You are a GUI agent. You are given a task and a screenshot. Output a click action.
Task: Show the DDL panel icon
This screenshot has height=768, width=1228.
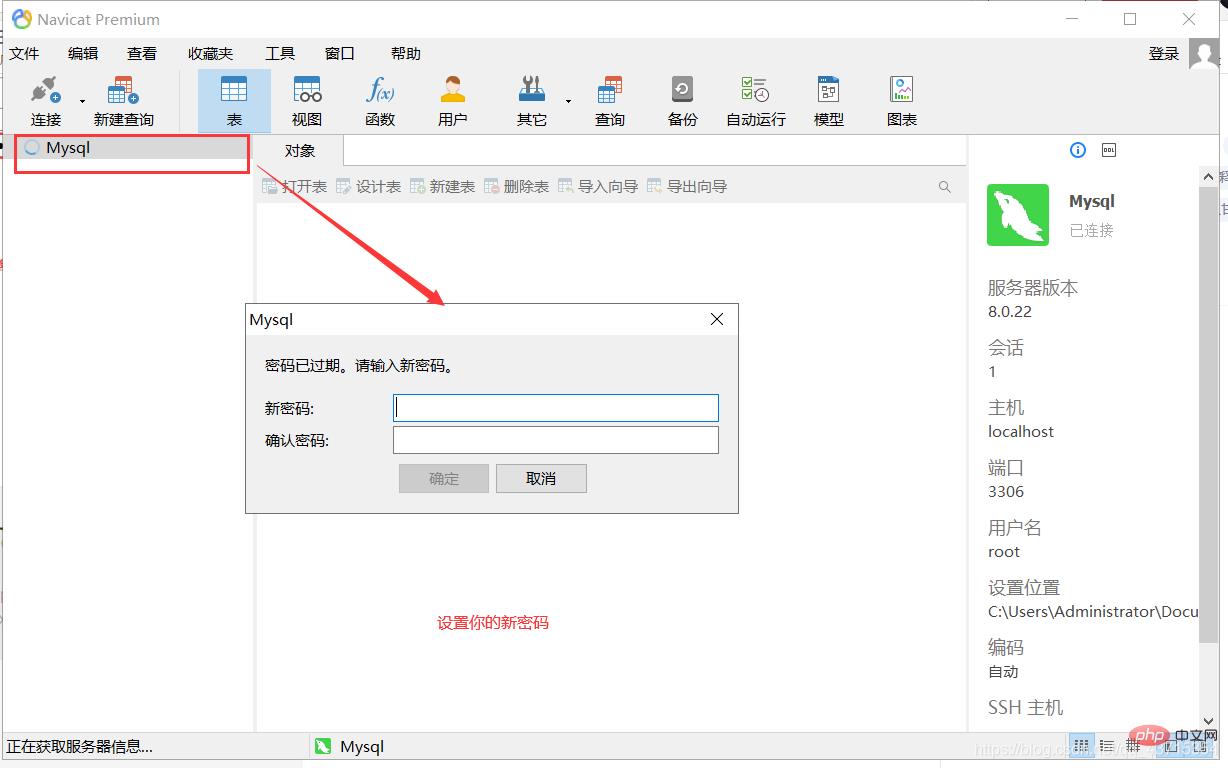(x=1108, y=150)
